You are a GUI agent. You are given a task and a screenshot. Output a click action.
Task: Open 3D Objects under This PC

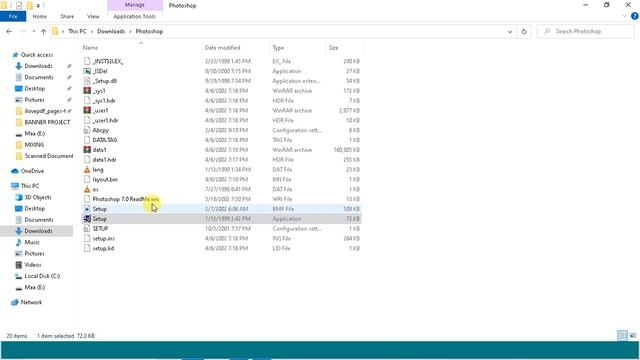[x=38, y=197]
